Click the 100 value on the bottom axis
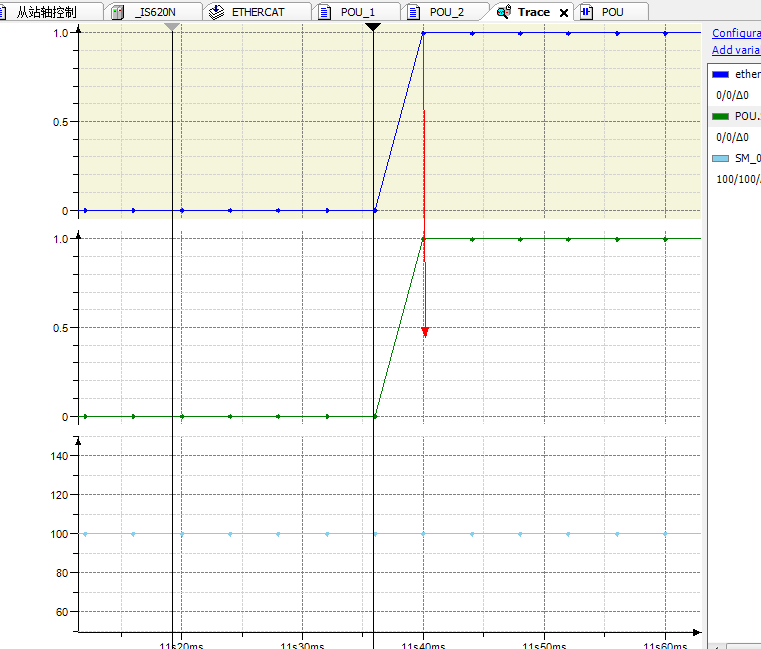This screenshot has width=761, height=649. (59, 534)
